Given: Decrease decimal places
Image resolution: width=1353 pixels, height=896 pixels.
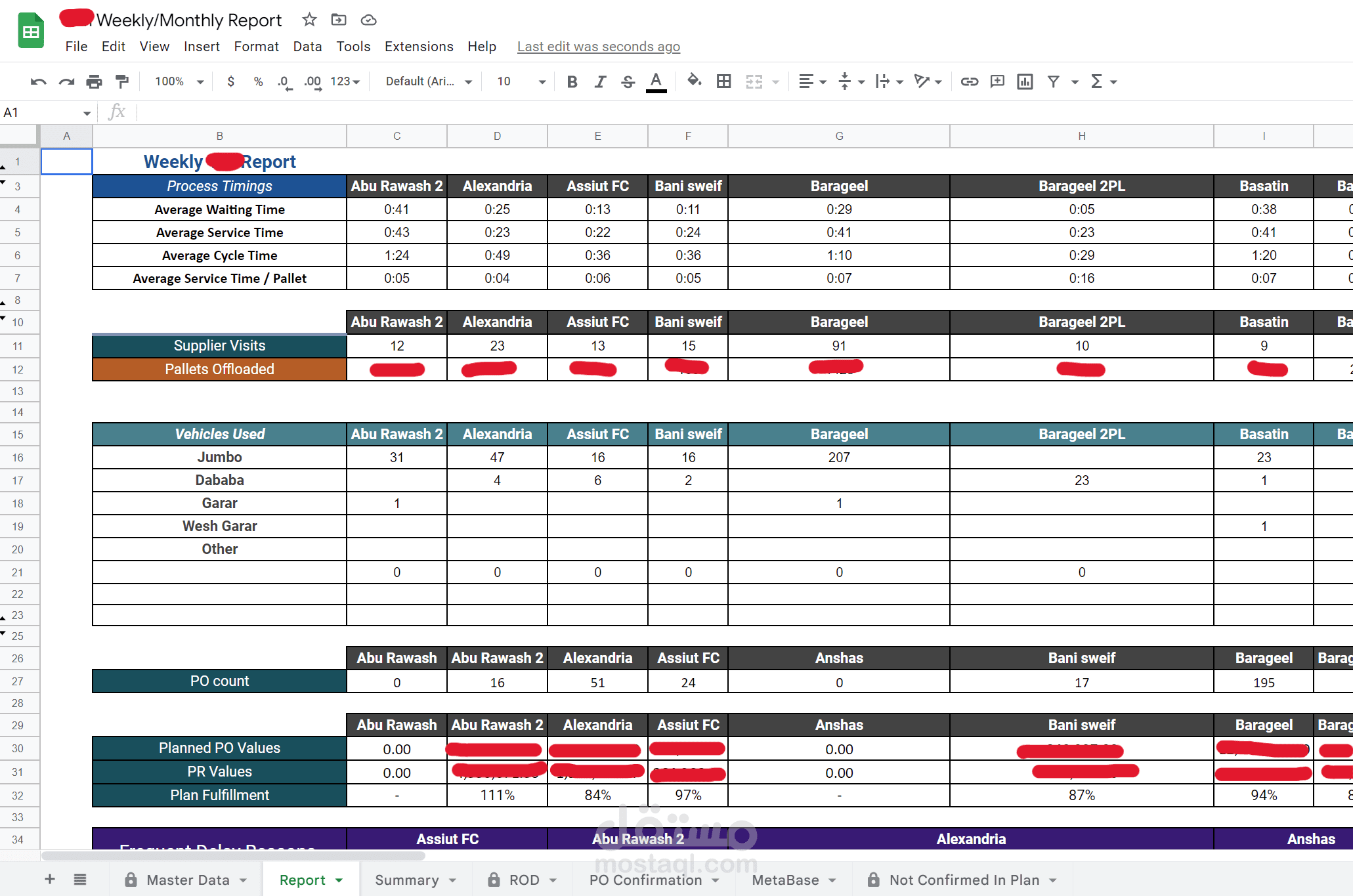Looking at the screenshot, I should click(x=283, y=81).
